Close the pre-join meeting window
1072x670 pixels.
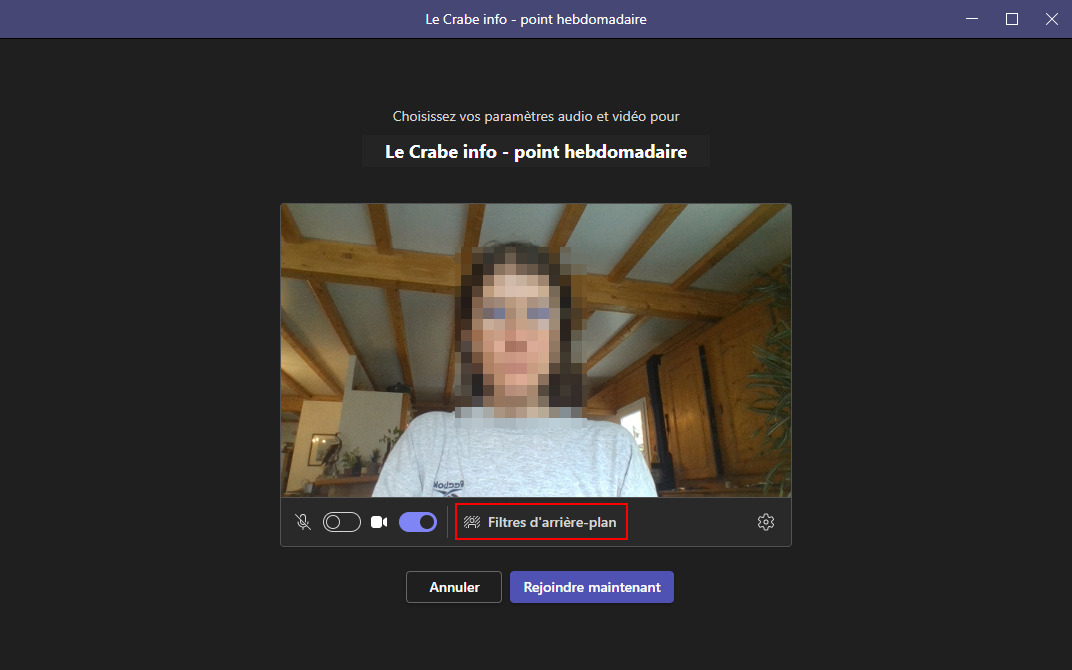(x=1051, y=19)
